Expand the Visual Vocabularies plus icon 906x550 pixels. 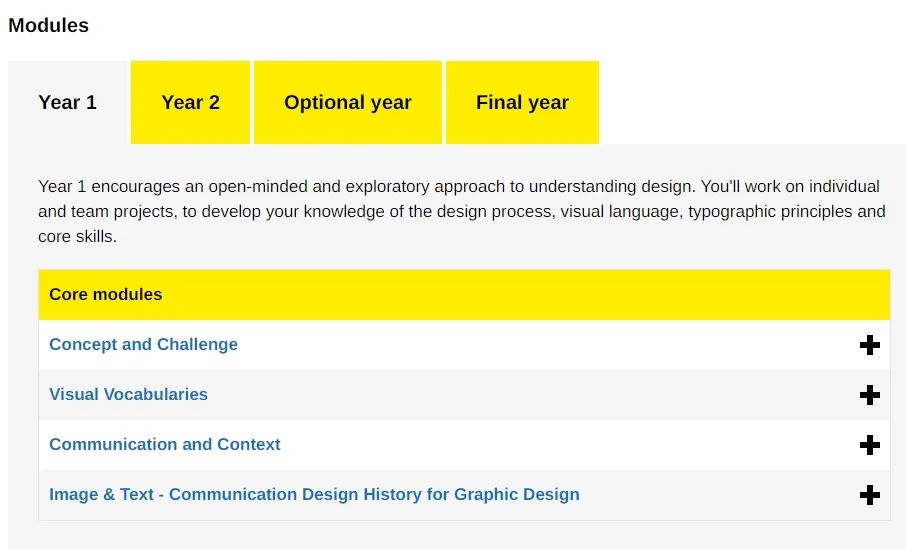[869, 395]
